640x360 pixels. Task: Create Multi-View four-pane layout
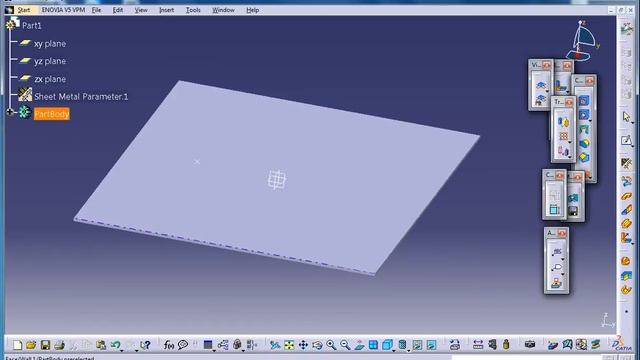(x=373, y=345)
